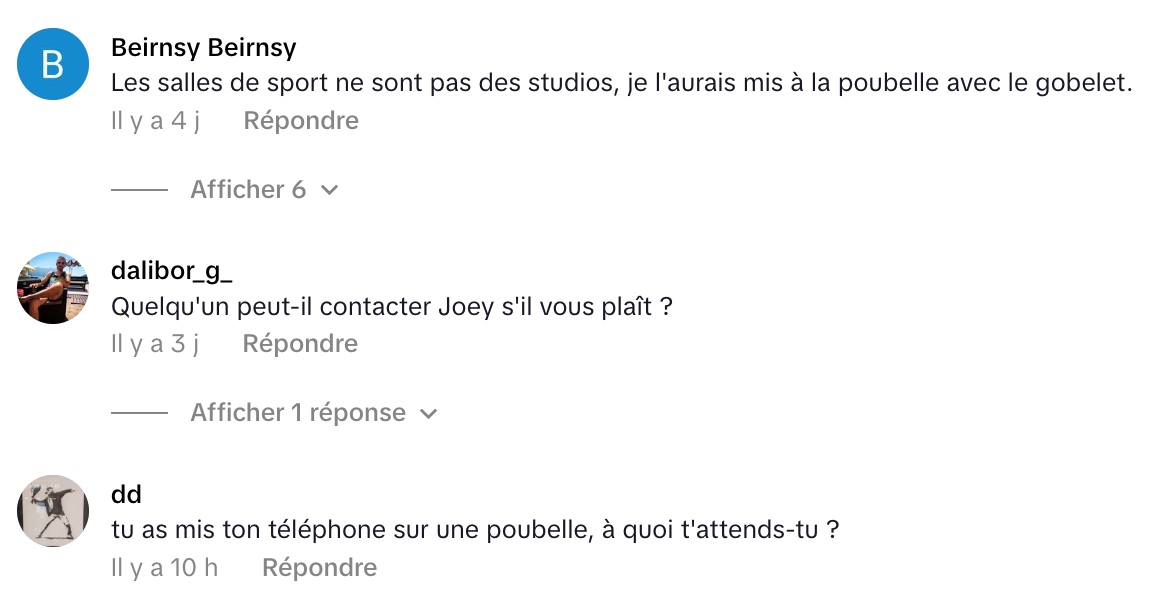
Task: Click the chevron beside Afficher 6
Action: coord(330,190)
